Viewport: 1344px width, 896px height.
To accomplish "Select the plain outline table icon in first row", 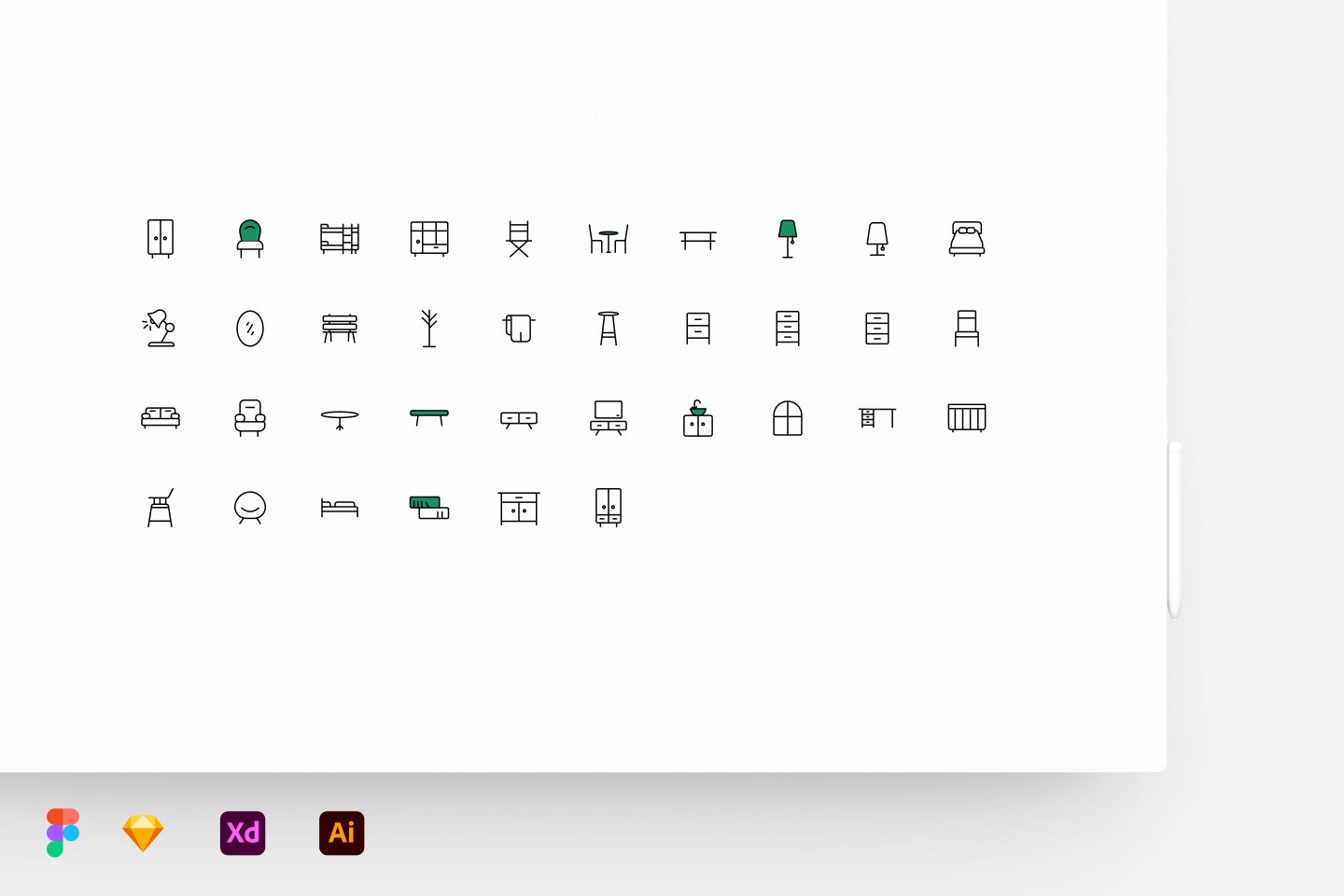I will (x=698, y=241).
